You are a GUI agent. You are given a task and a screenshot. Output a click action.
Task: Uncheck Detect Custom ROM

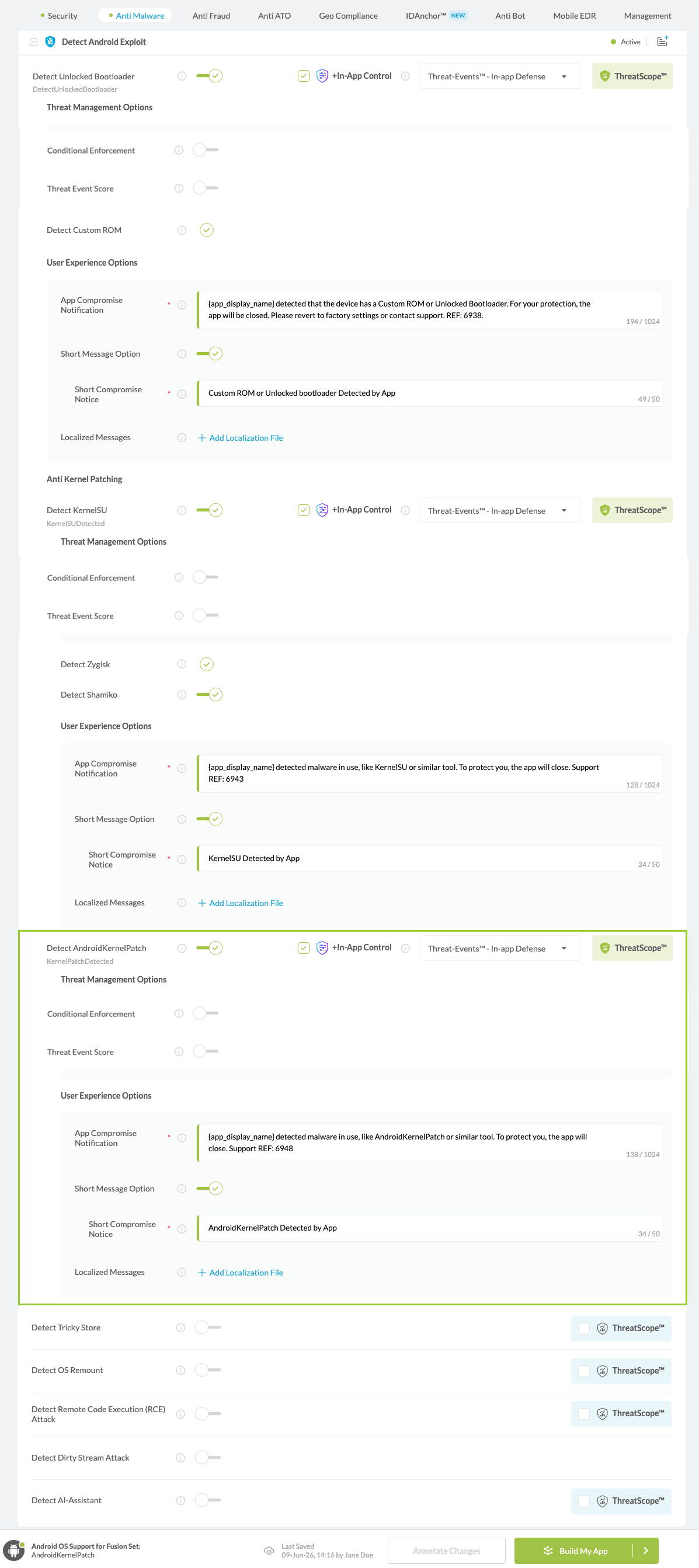(206, 230)
